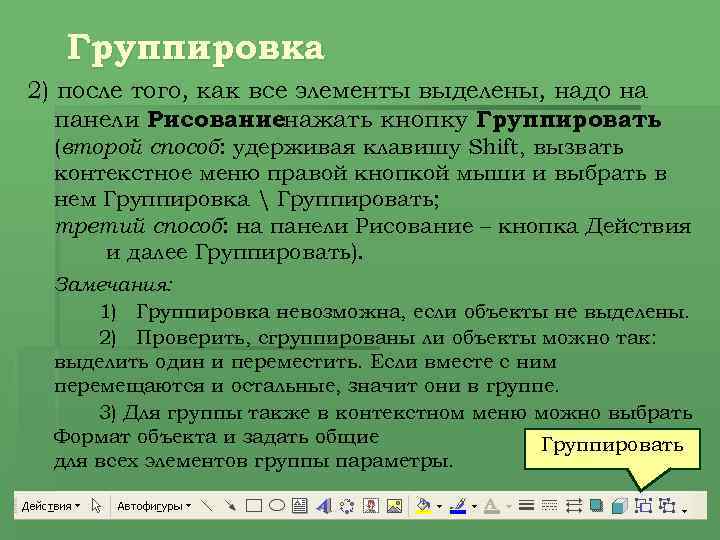Expand the font color dropdown arrow

pyautogui.click(x=509, y=507)
